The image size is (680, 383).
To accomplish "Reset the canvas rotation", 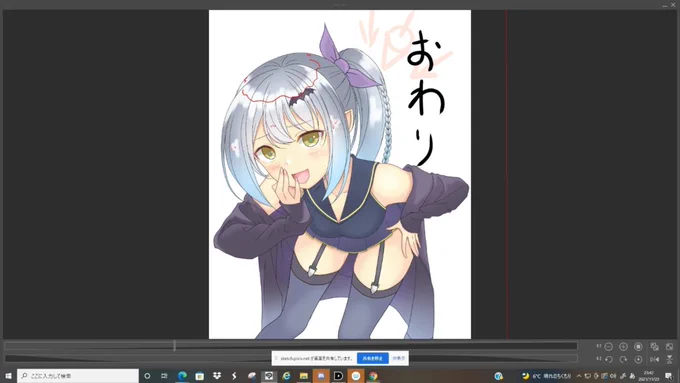I will click(x=638, y=359).
